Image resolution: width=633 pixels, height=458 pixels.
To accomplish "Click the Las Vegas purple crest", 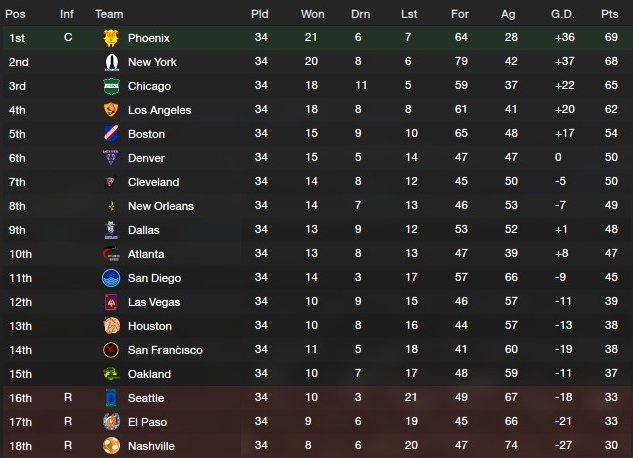I will click(111, 302).
